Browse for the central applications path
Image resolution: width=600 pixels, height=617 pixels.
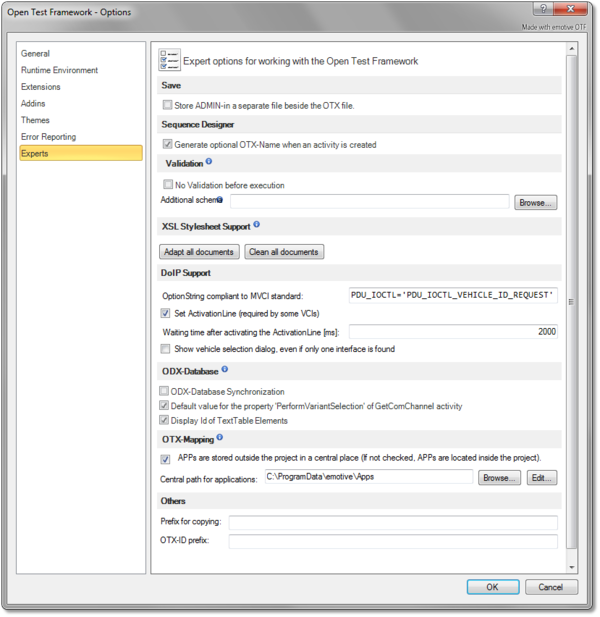point(499,478)
